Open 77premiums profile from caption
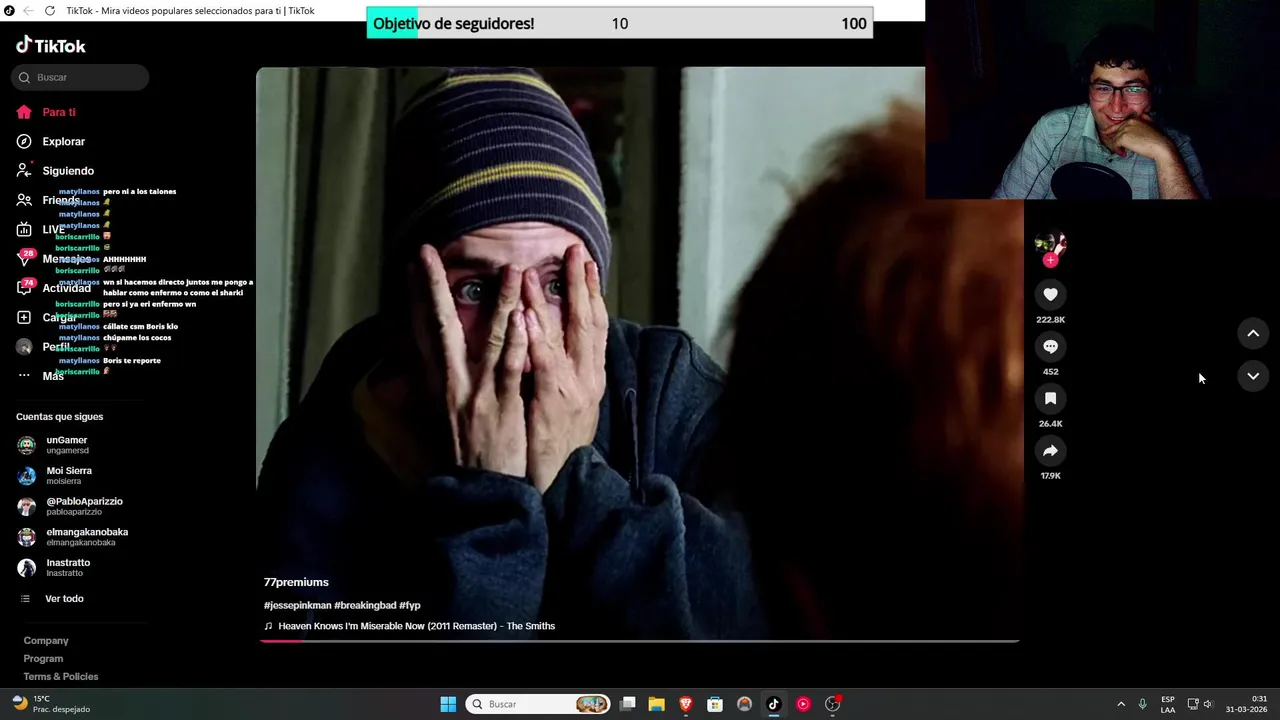Image resolution: width=1280 pixels, height=720 pixels. (296, 582)
